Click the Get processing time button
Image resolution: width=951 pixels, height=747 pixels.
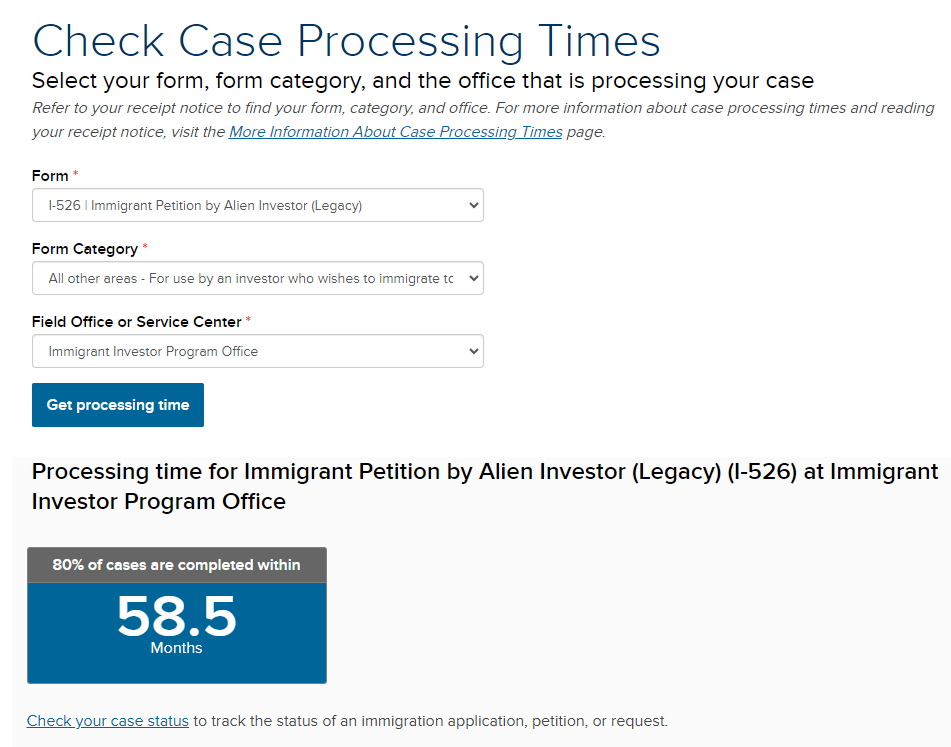click(118, 405)
